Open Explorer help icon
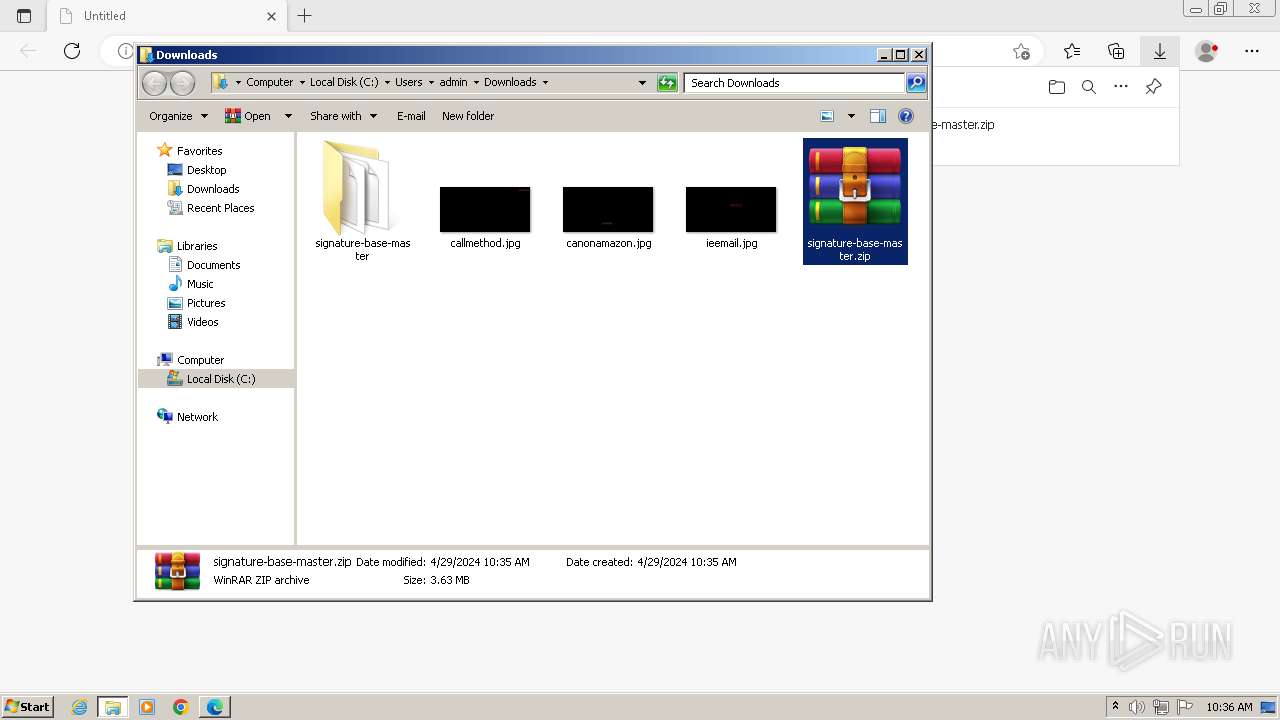Screen dimensions: 1280x720 [906, 116]
